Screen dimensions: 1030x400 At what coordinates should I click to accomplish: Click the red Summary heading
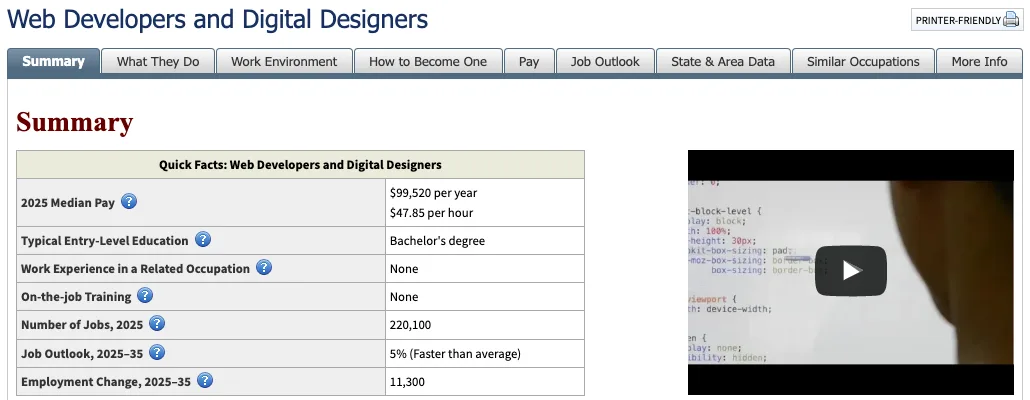click(75, 122)
